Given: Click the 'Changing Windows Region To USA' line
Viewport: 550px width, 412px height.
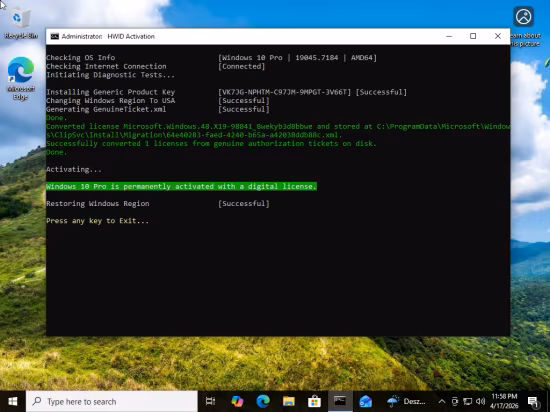Looking at the screenshot, I should (110, 101).
